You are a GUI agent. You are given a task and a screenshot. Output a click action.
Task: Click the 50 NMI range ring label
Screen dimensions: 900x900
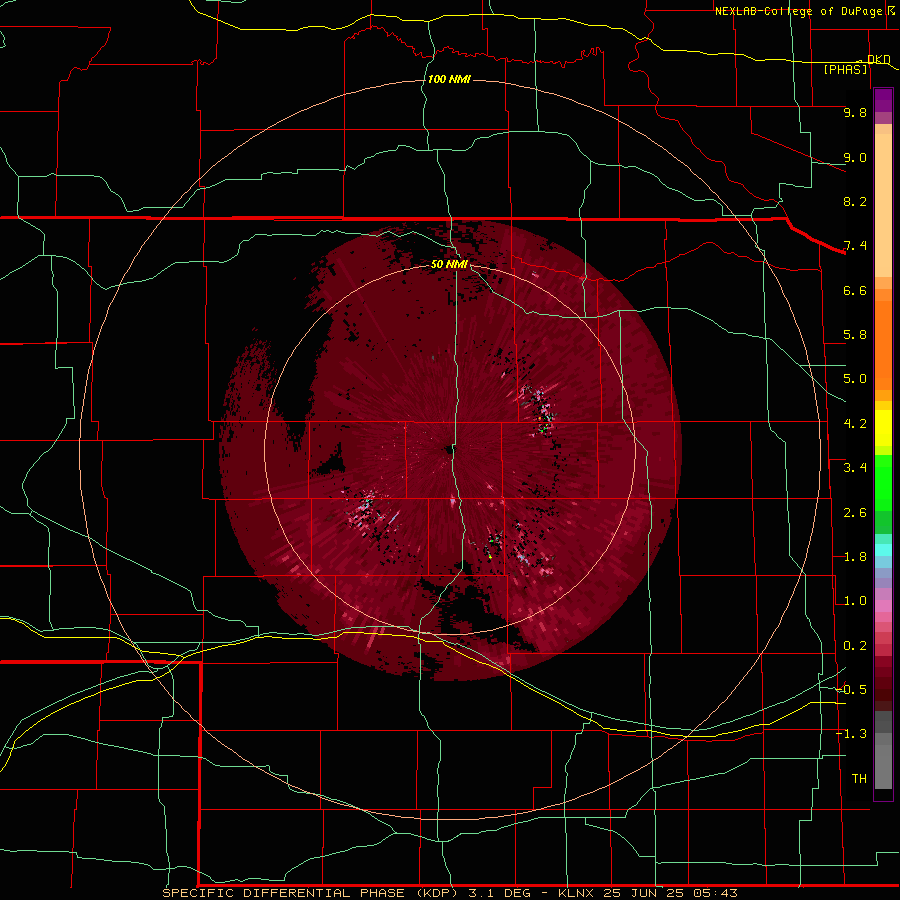[449, 264]
